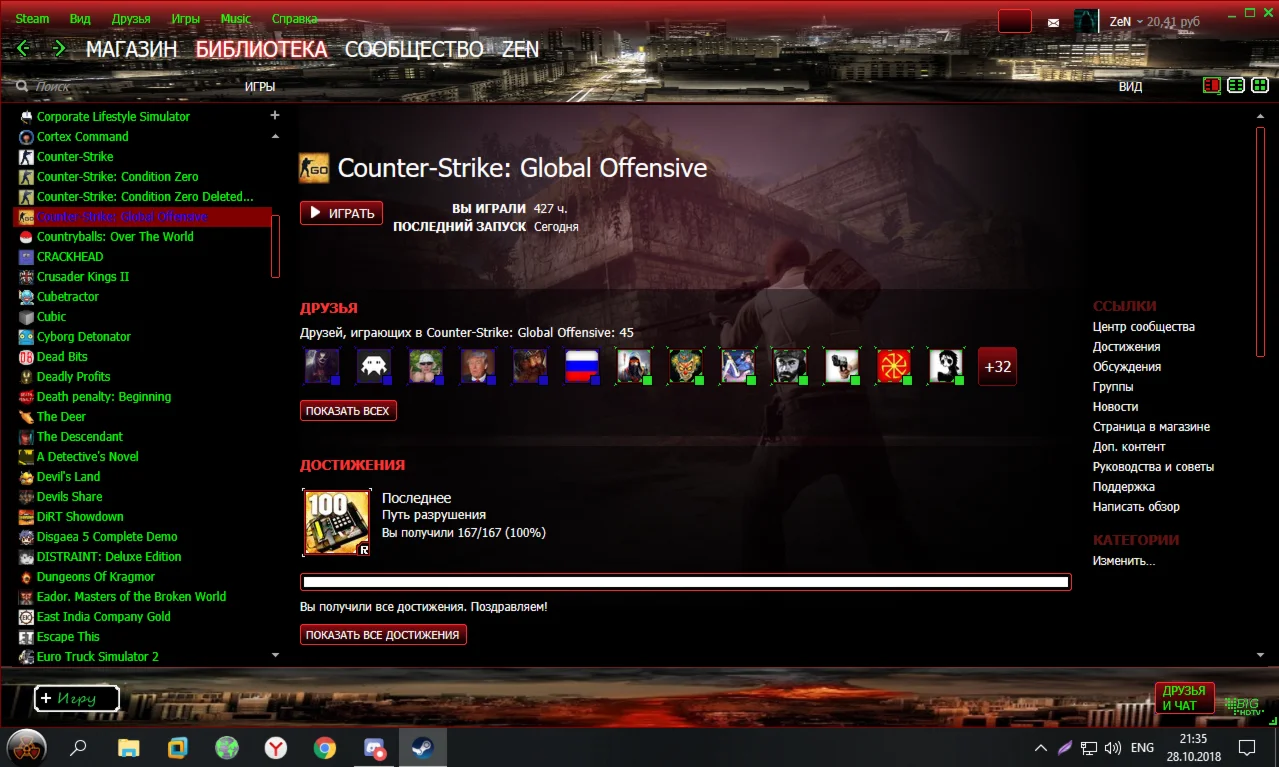Open the inbox envelope icon
The height and width of the screenshot is (767, 1279).
pyautogui.click(x=1053, y=21)
